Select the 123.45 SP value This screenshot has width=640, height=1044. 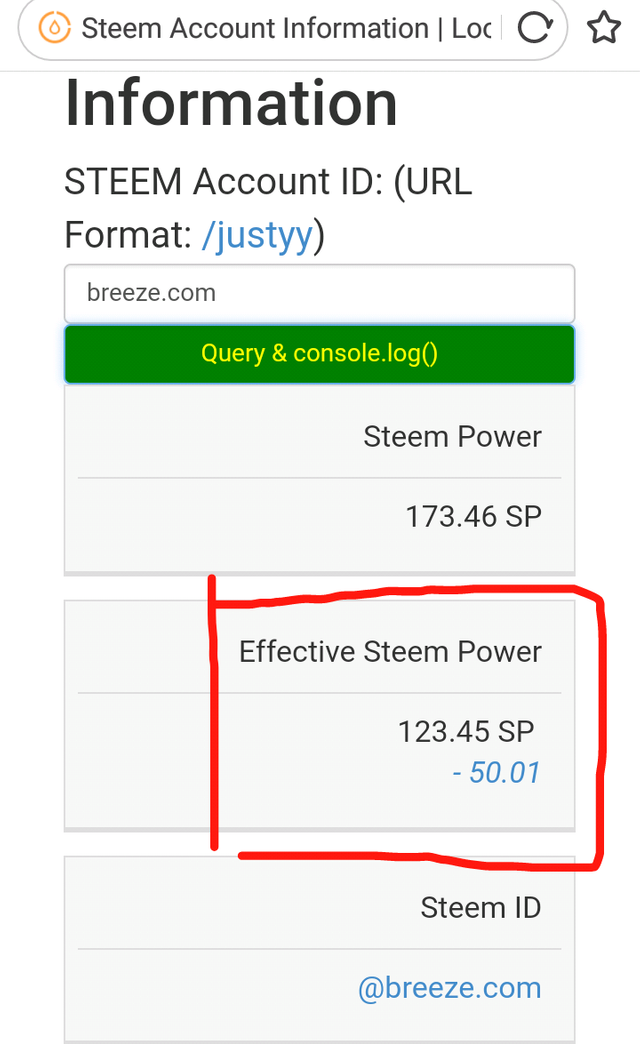click(x=466, y=731)
